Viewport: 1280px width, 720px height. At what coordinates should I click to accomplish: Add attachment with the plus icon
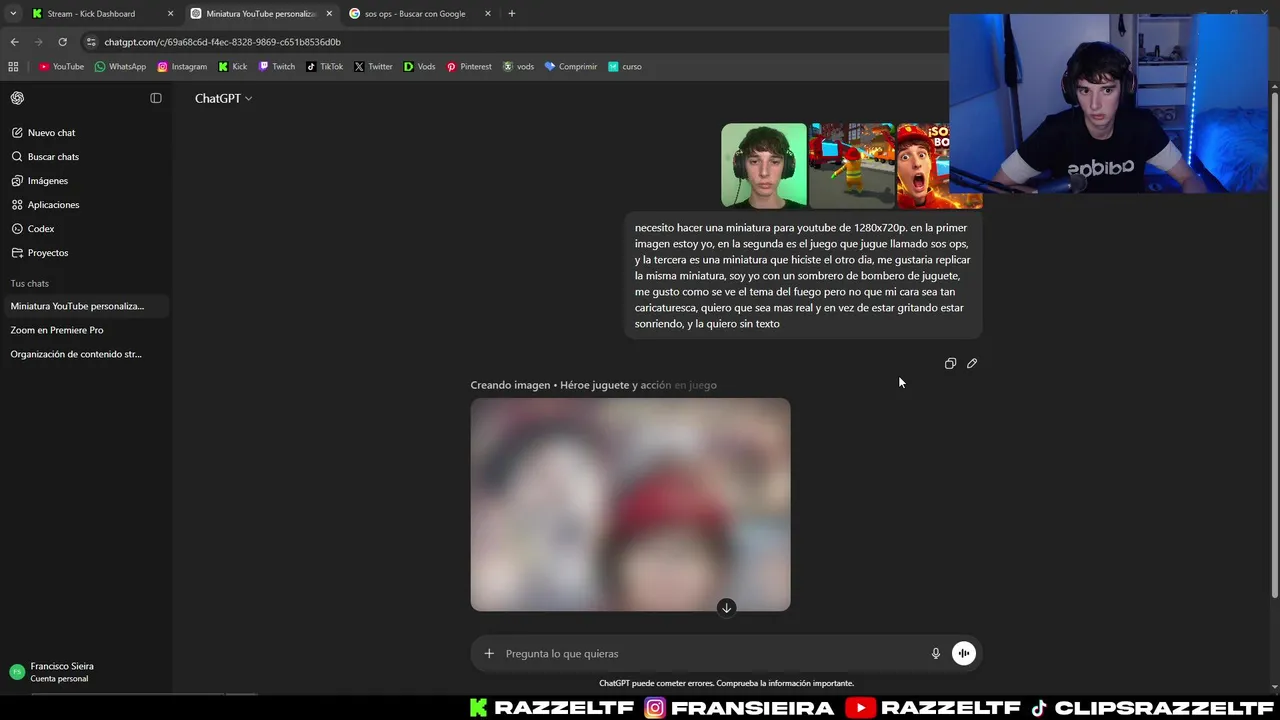pos(489,653)
